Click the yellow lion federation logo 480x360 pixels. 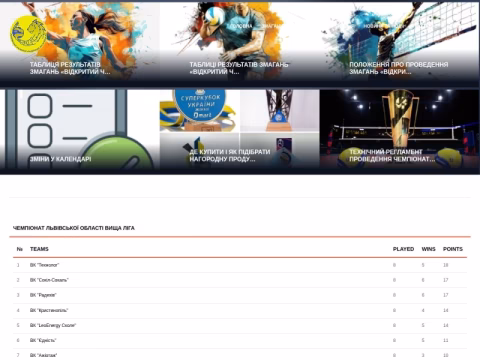pyautogui.click(x=28, y=34)
